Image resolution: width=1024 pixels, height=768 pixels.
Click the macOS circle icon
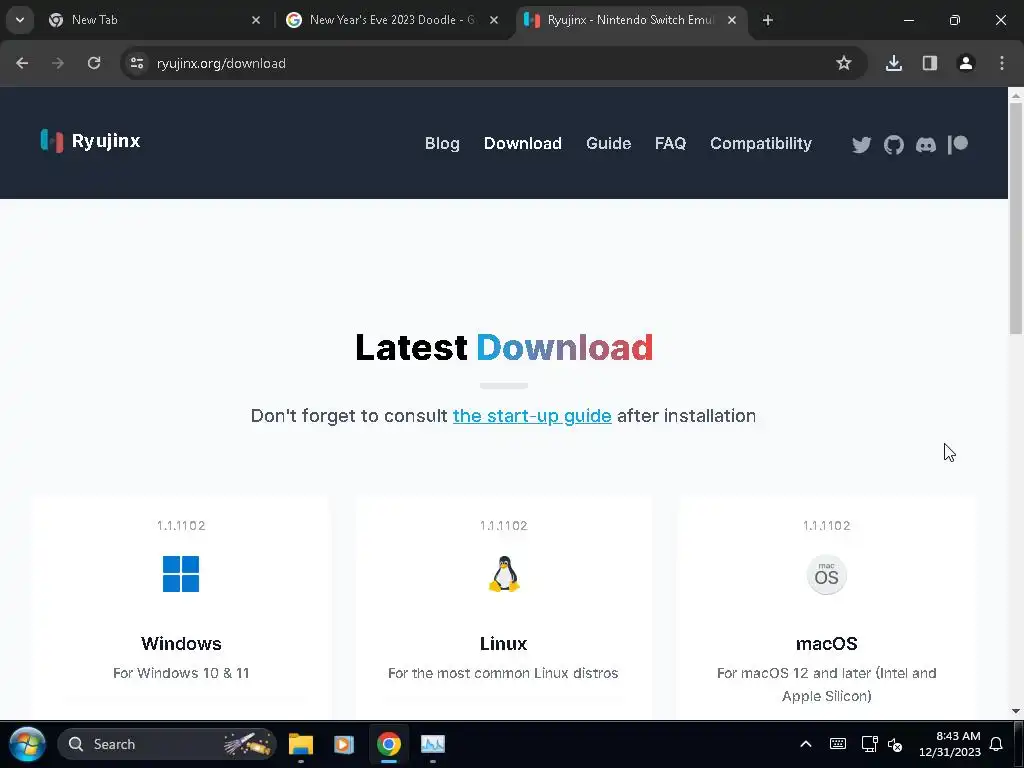[x=826, y=575]
